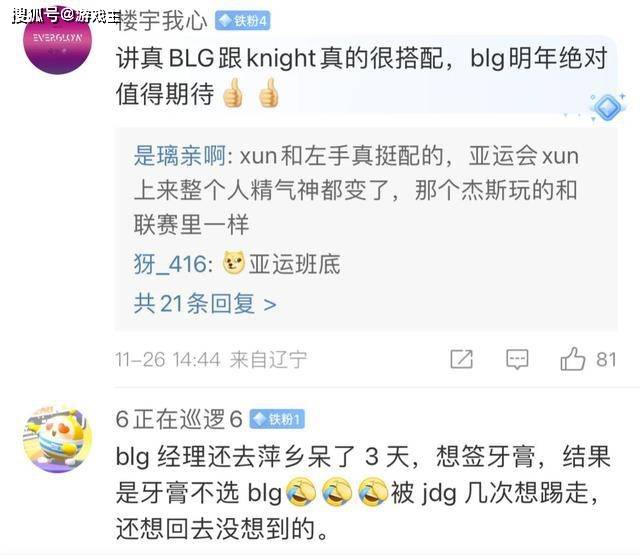Viewport: 640px width, 555px height.
Task: Click username 楼宇我心
Action: [x=162, y=21]
